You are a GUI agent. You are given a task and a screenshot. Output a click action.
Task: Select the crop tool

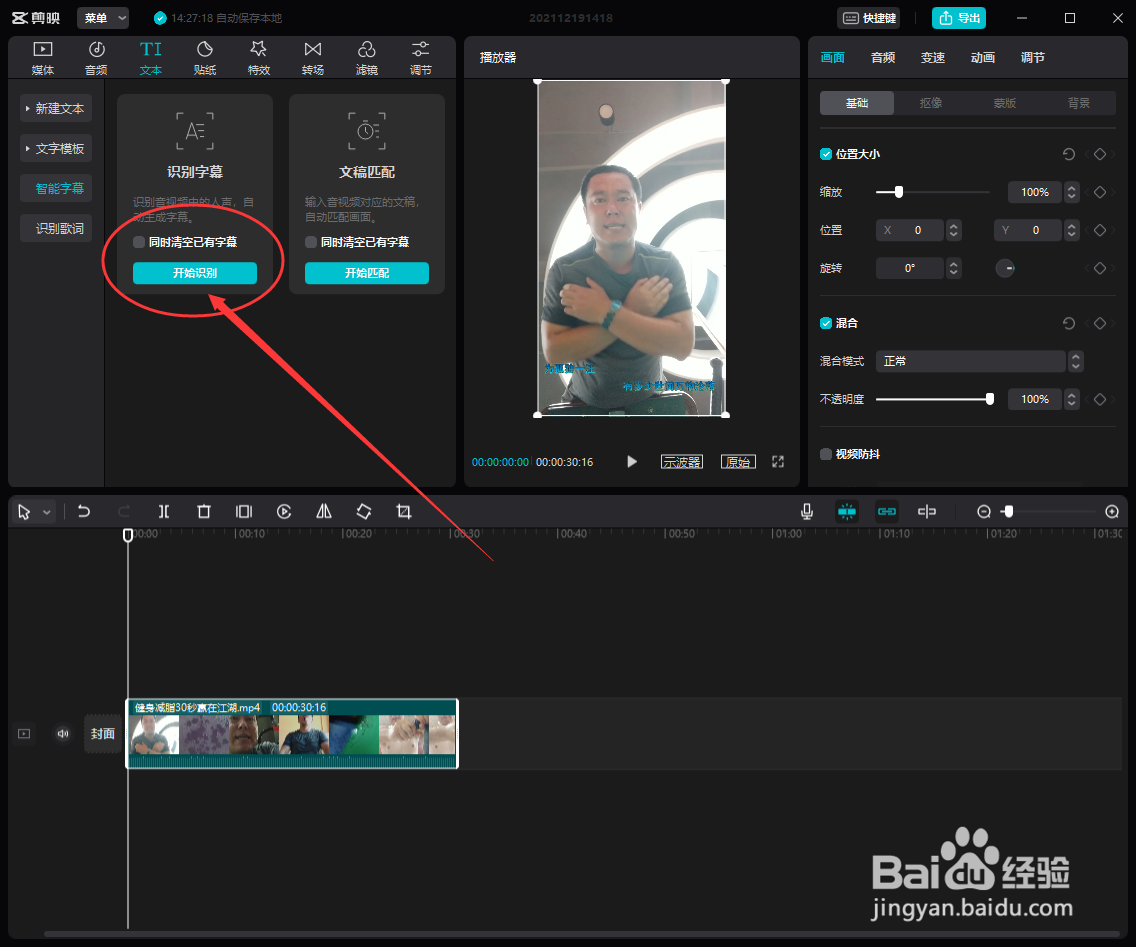404,512
